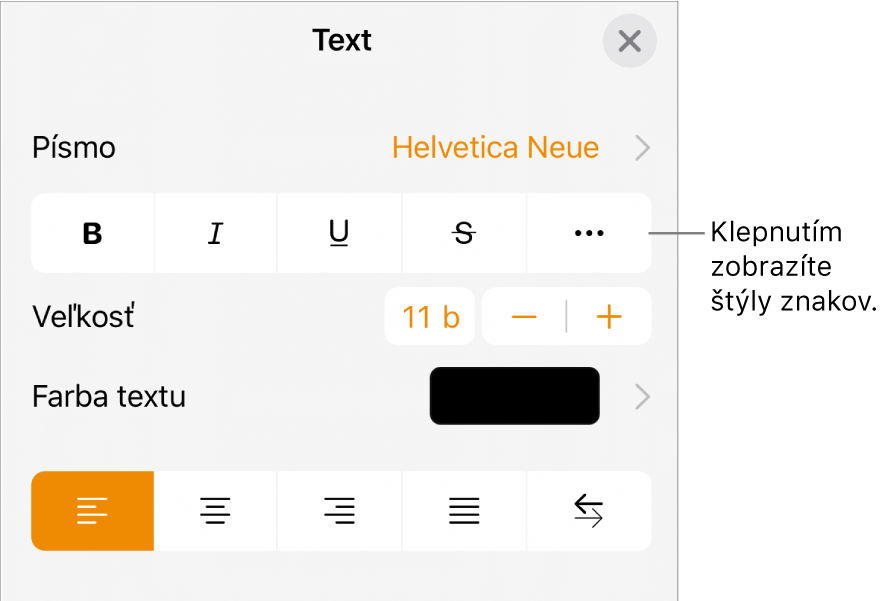This screenshot has height=601, width=883.
Task: Align text to the right
Action: pos(340,511)
